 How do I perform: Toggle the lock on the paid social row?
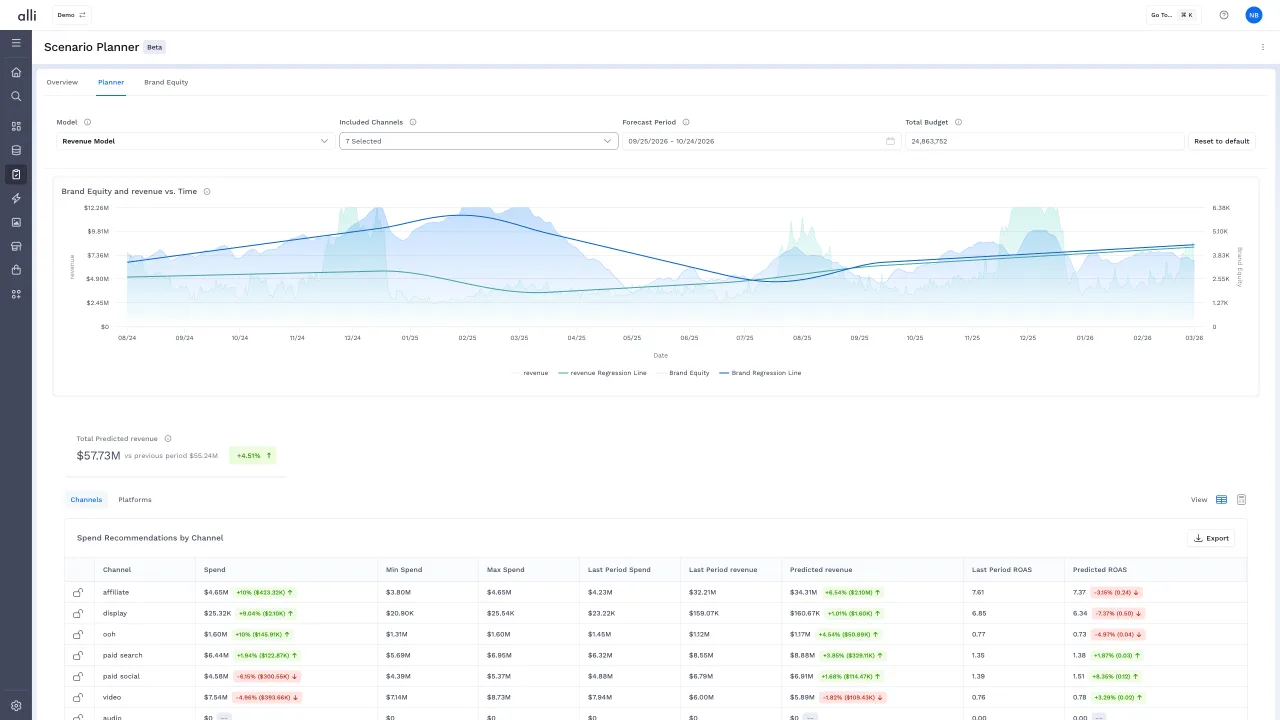(x=78, y=676)
